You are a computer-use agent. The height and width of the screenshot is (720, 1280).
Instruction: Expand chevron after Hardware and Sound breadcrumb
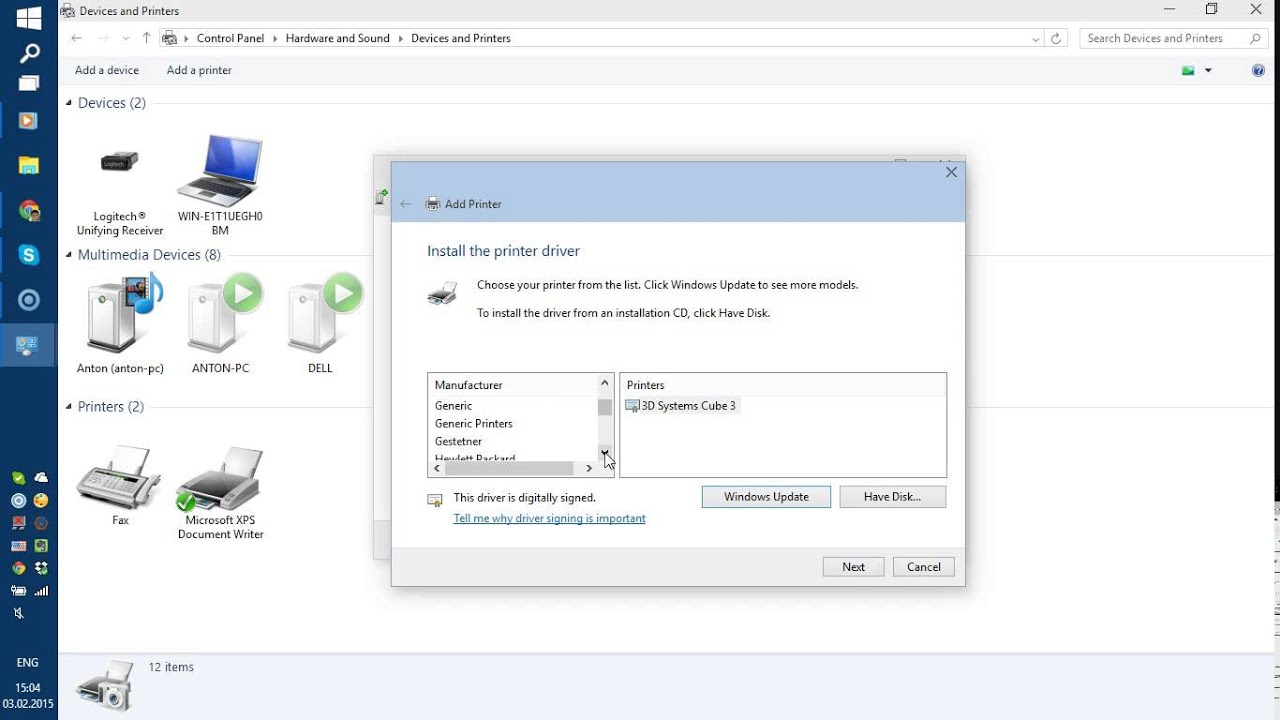(400, 38)
